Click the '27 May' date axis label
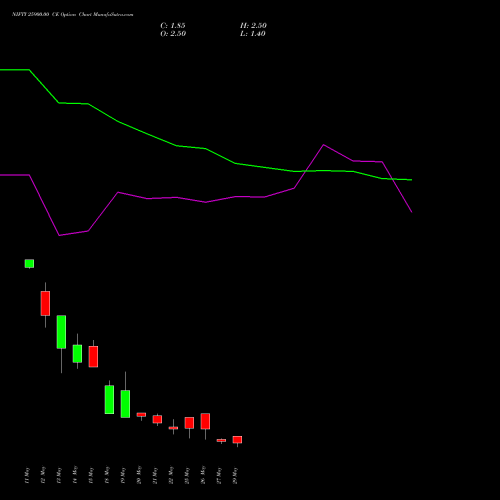Image resolution: width=500 pixels, height=500 pixels. tap(219, 475)
